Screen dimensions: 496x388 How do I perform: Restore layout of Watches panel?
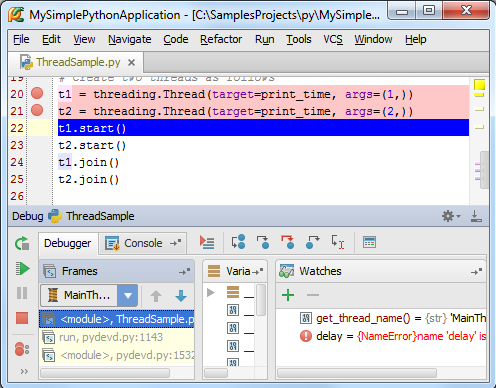tap(476, 272)
